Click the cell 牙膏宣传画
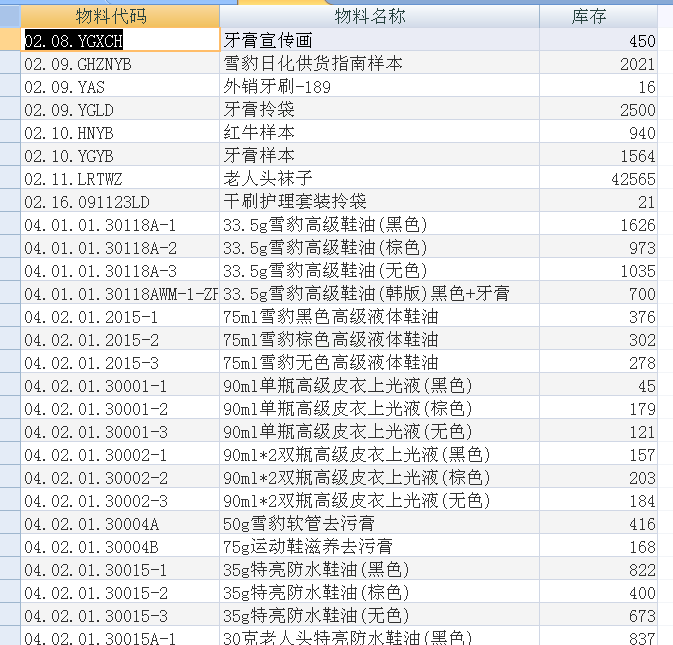Screen dimensions: 673x645 379,40
